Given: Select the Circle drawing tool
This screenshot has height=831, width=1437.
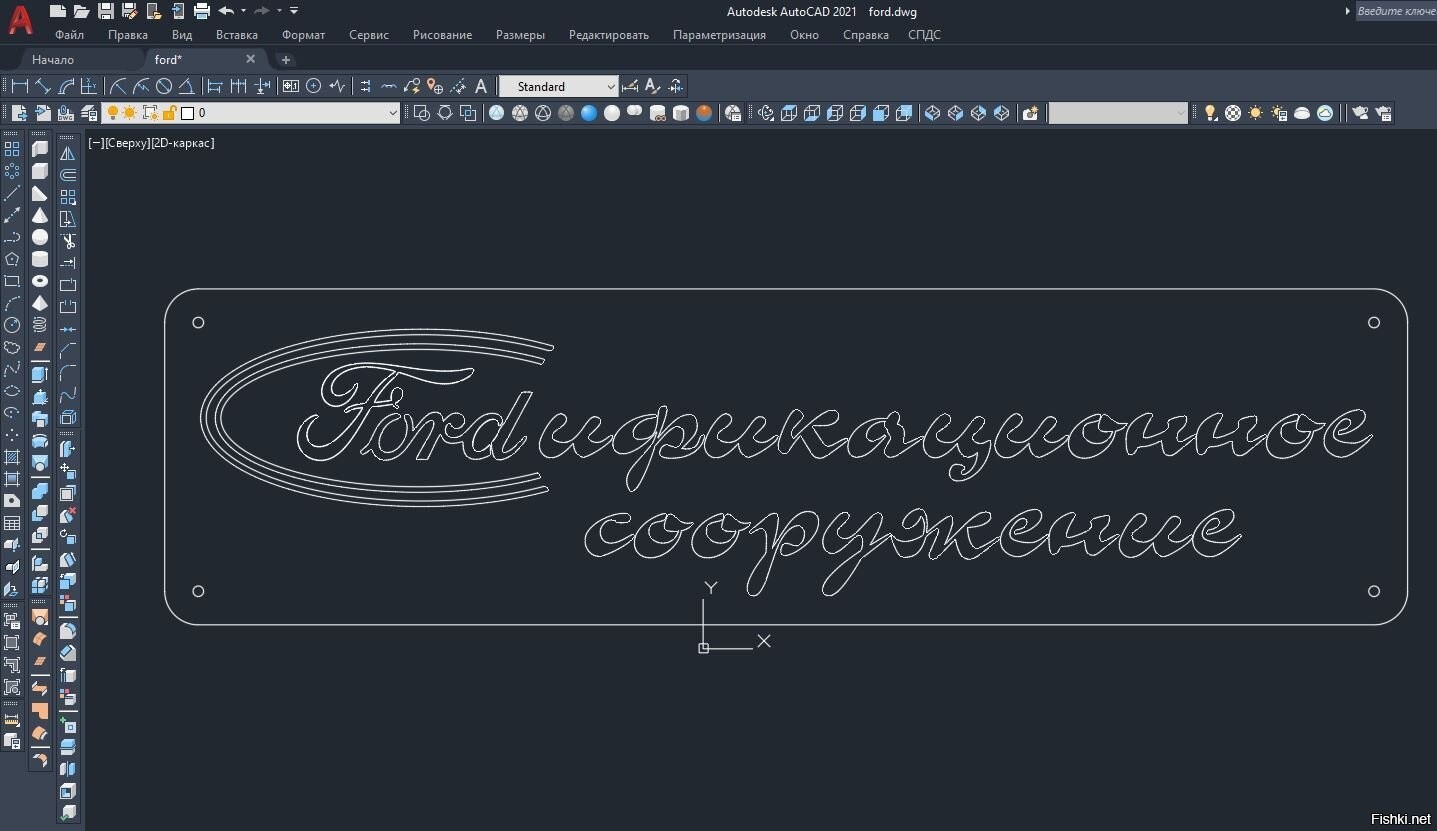Looking at the screenshot, I should [12, 325].
